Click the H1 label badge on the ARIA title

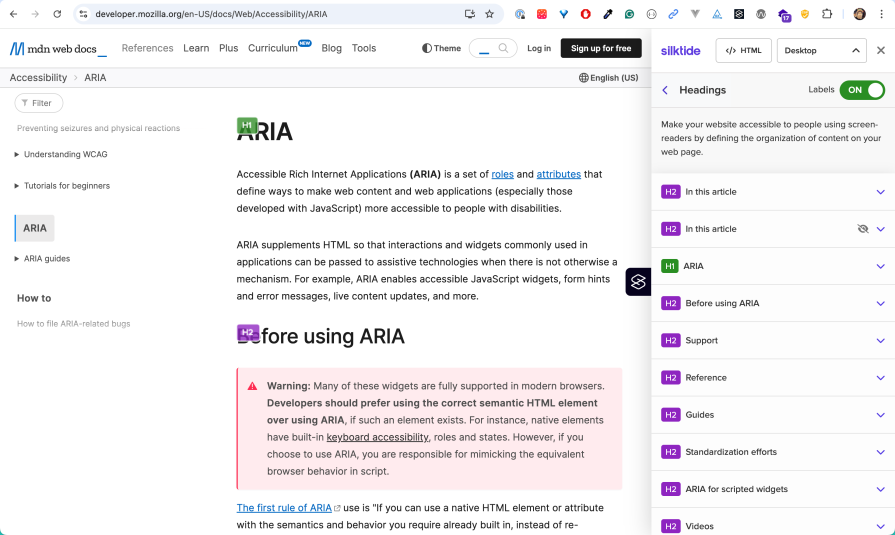pos(247,125)
